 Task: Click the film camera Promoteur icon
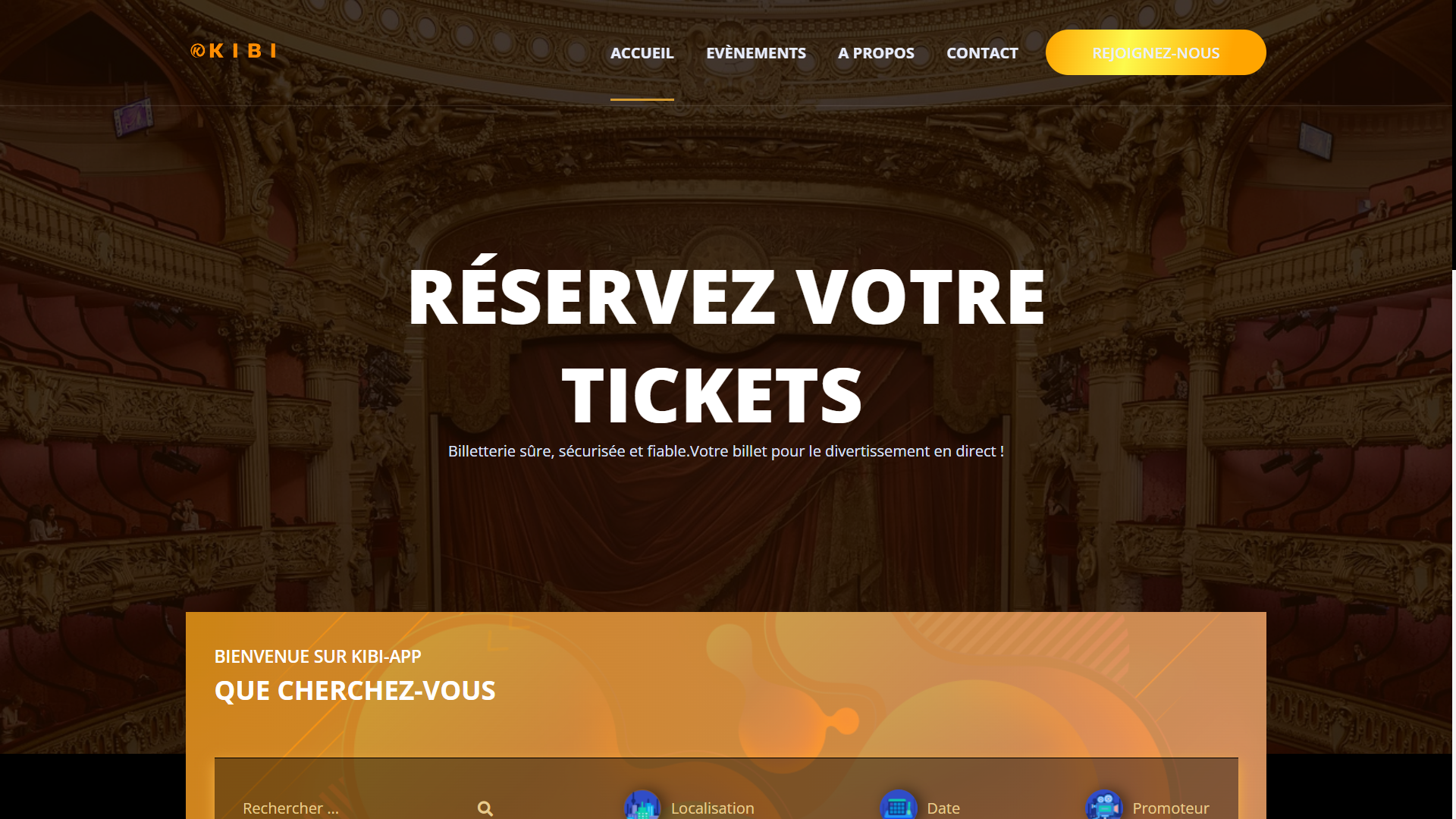point(1104,805)
